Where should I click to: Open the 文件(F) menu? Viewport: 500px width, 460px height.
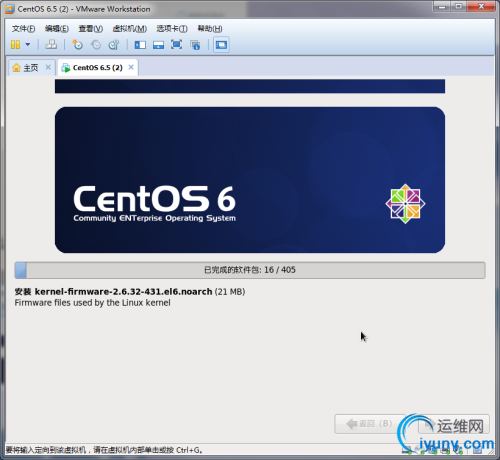(23, 29)
